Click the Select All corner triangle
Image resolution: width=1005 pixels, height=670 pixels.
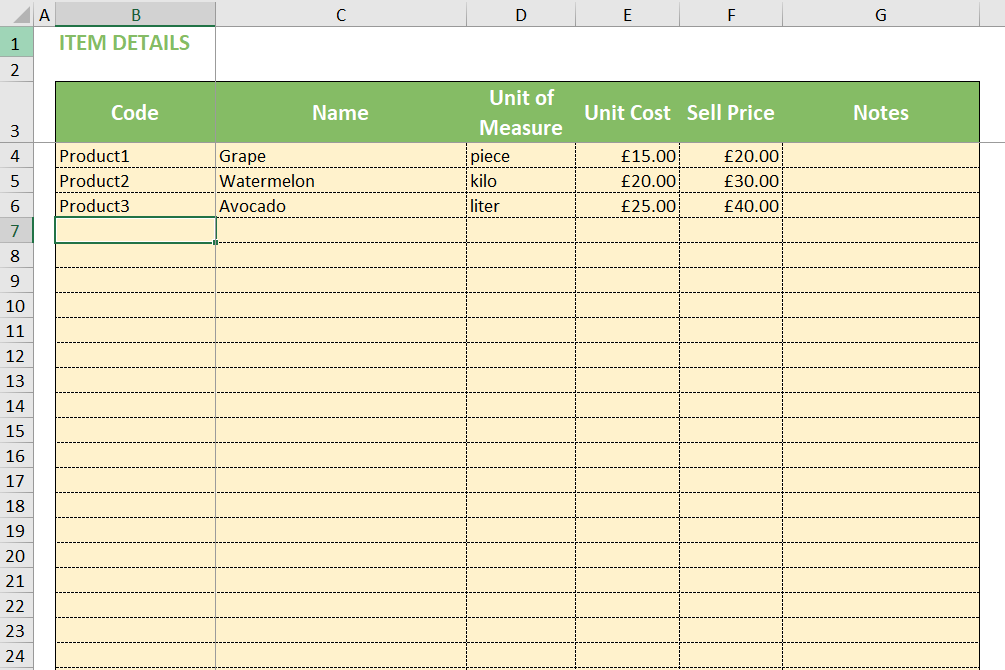21,14
